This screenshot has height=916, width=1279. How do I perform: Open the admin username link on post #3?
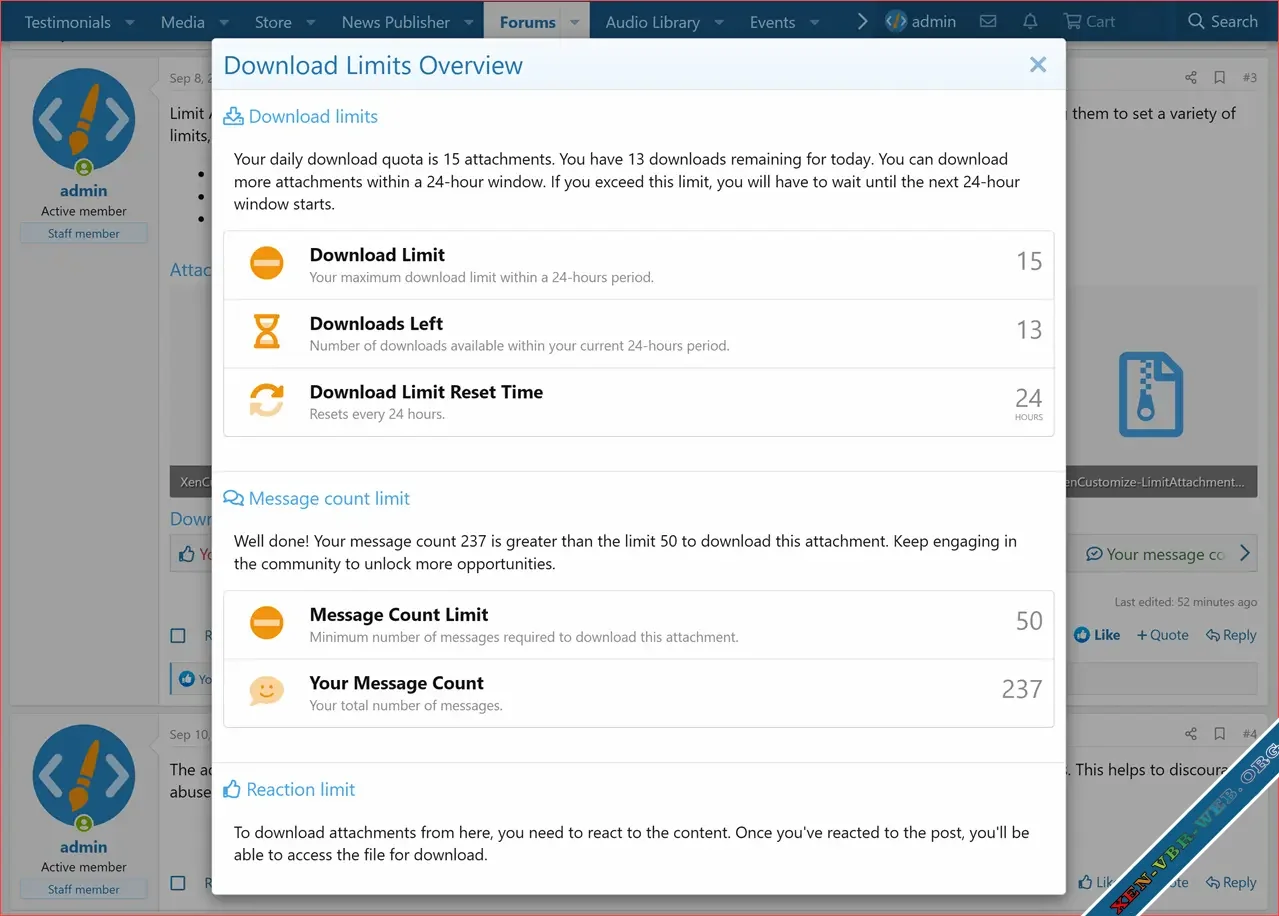point(83,191)
